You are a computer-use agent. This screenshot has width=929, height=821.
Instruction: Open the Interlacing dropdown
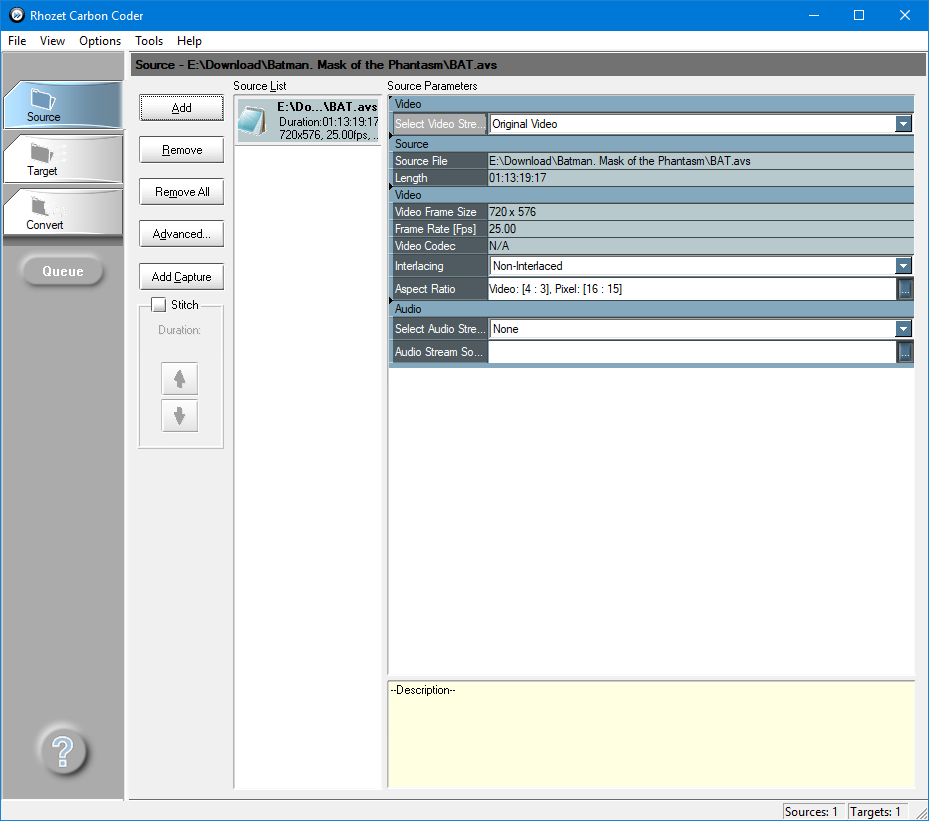(903, 266)
